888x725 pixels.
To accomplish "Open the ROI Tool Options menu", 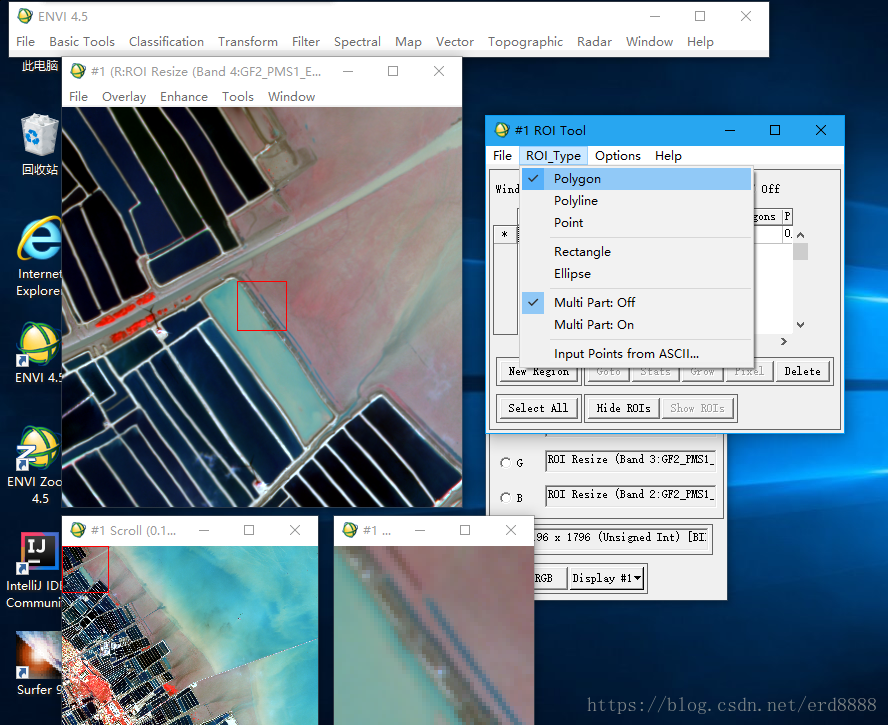I will point(618,156).
